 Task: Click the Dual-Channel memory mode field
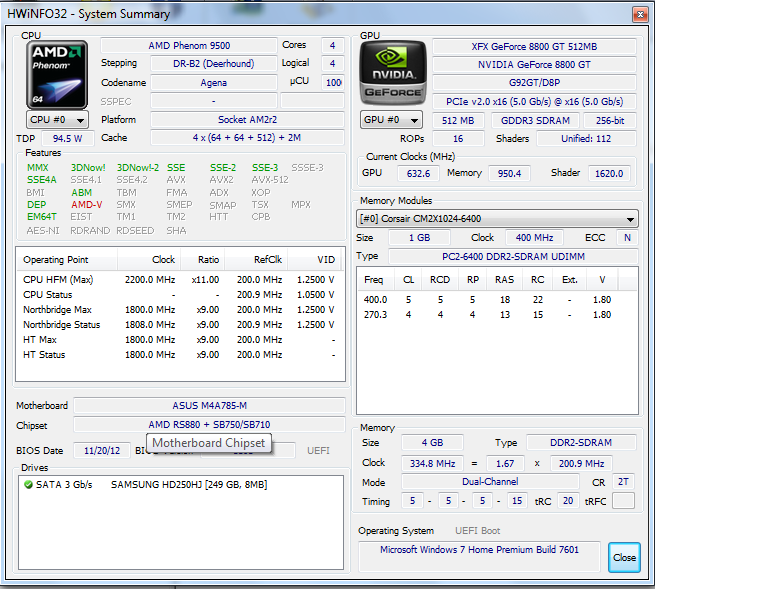(x=490, y=482)
